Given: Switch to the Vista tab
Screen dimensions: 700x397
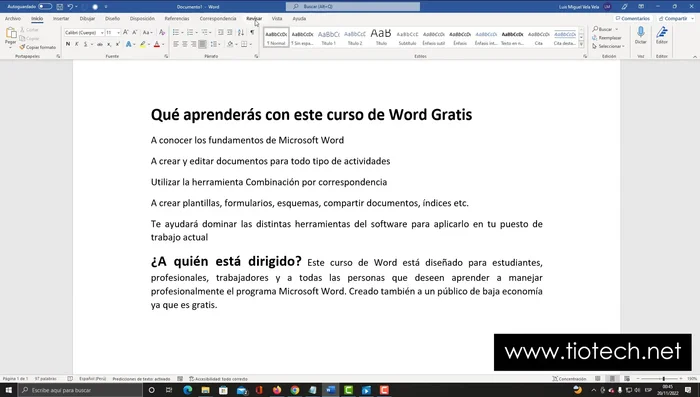Looking at the screenshot, I should coord(277,19).
